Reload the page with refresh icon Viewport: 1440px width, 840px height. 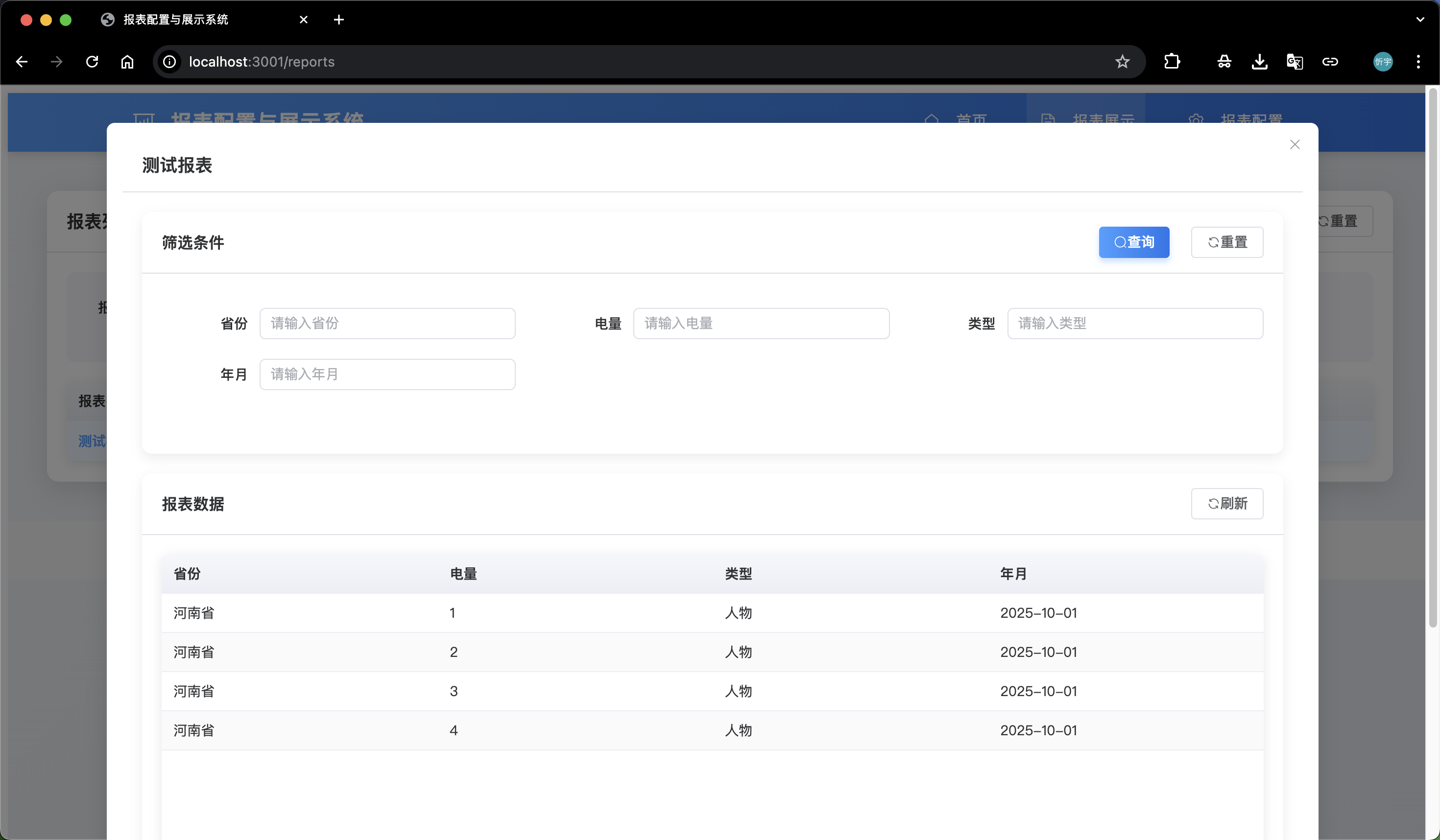(x=92, y=62)
